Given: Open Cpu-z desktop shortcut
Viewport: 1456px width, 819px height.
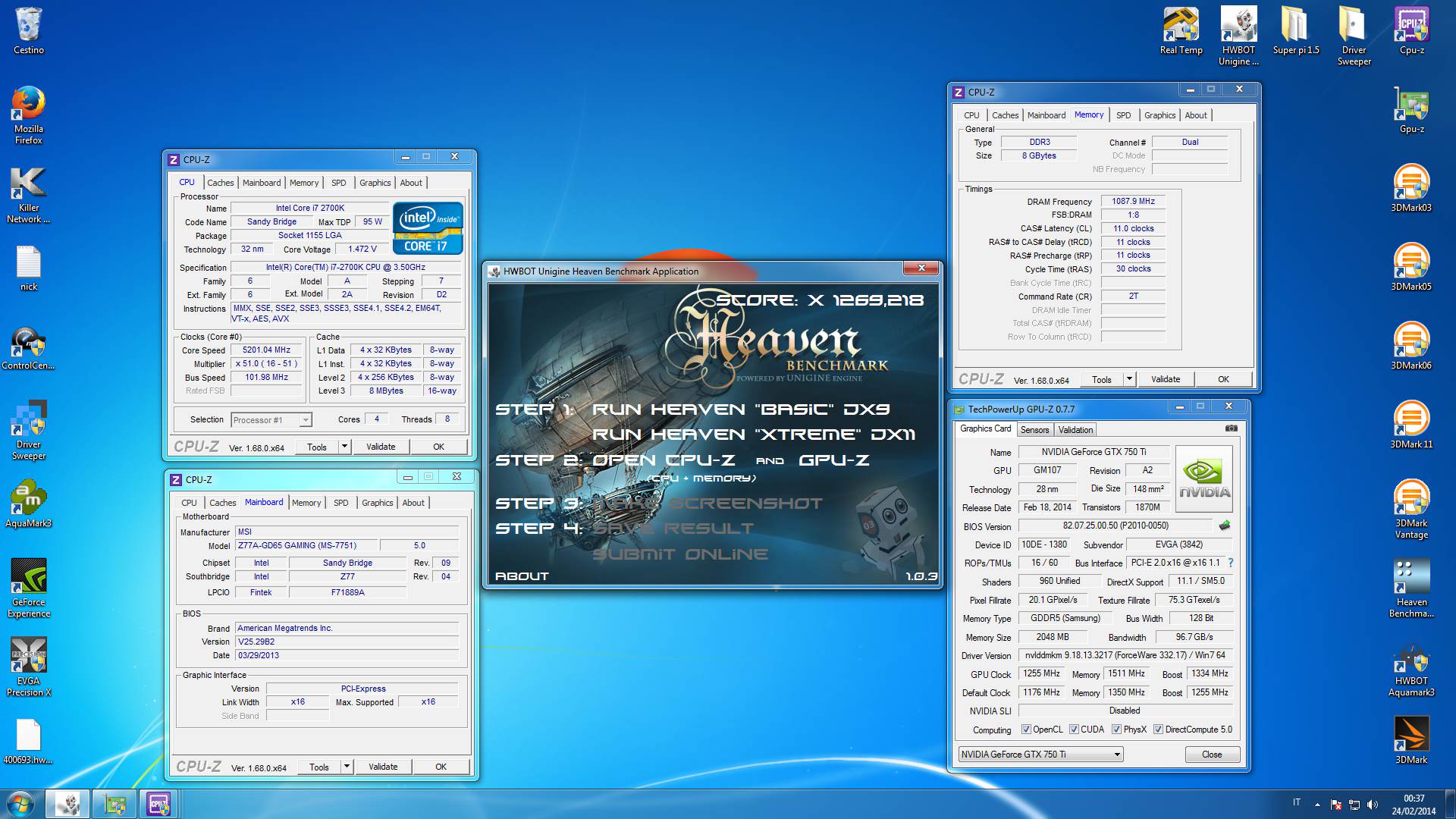Looking at the screenshot, I should click(x=1411, y=30).
